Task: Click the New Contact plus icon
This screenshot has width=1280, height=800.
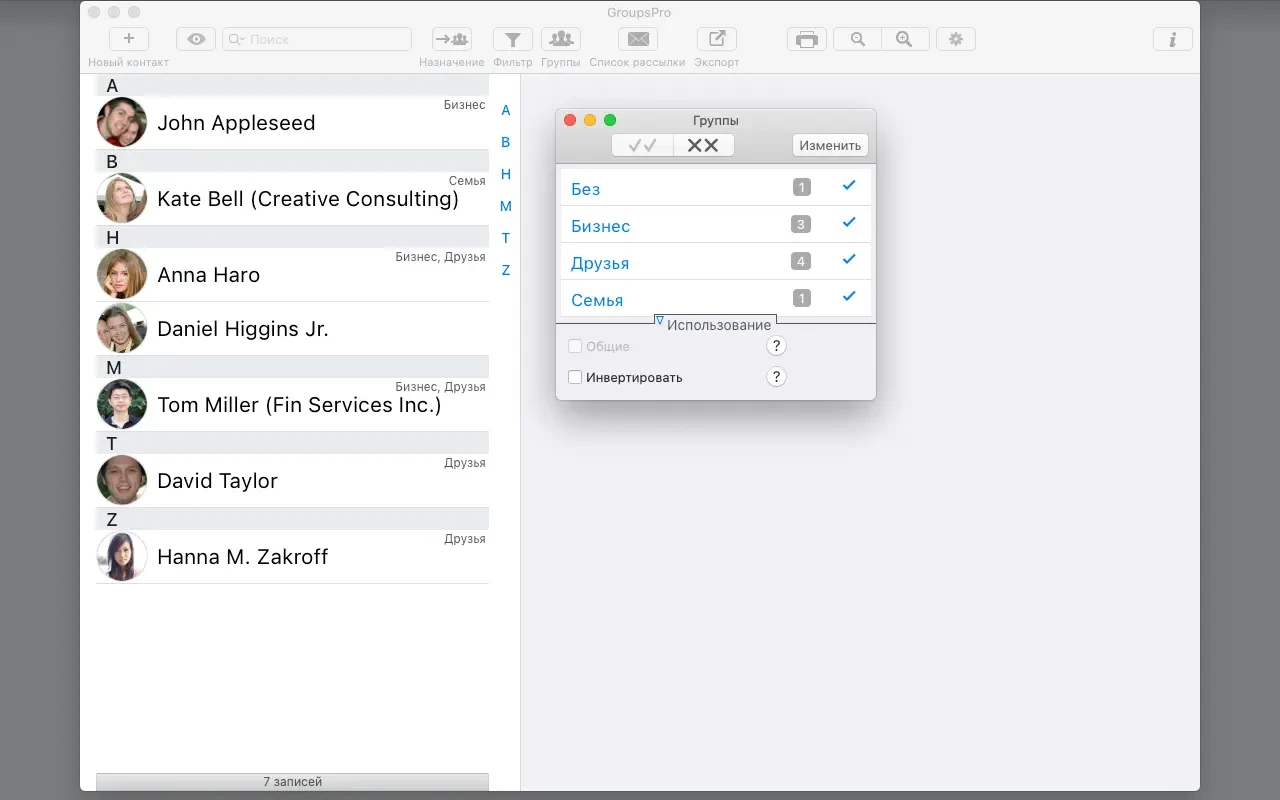Action: 128,39
